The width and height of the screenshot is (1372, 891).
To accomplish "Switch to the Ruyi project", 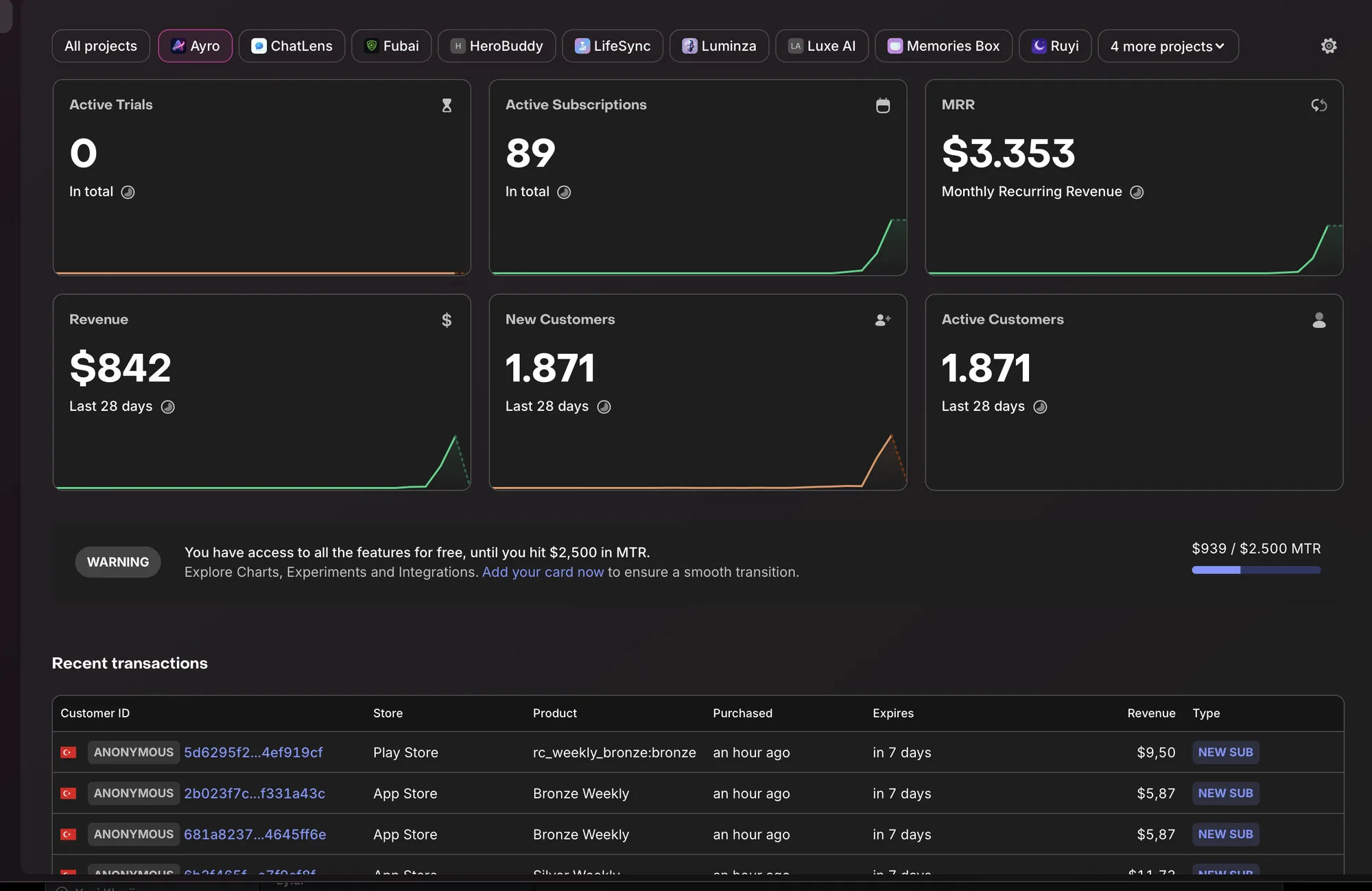I will [x=1055, y=46].
